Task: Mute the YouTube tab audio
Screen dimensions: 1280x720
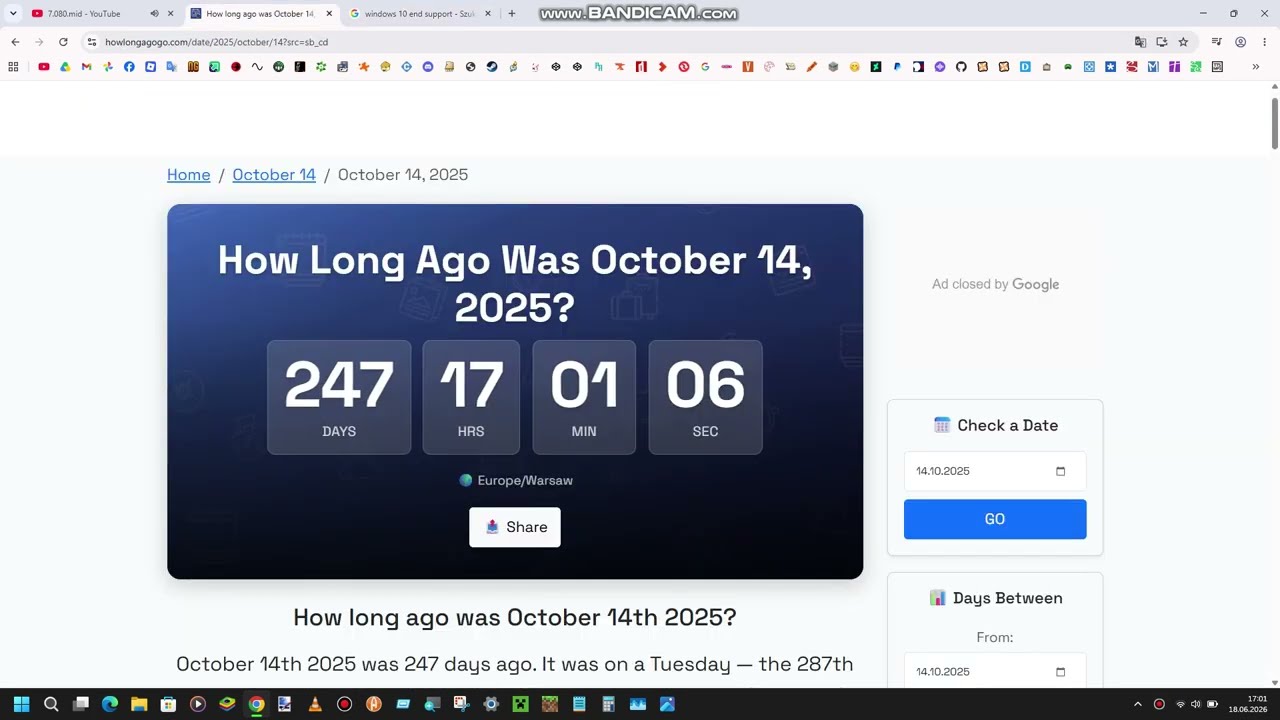Action: (x=154, y=14)
